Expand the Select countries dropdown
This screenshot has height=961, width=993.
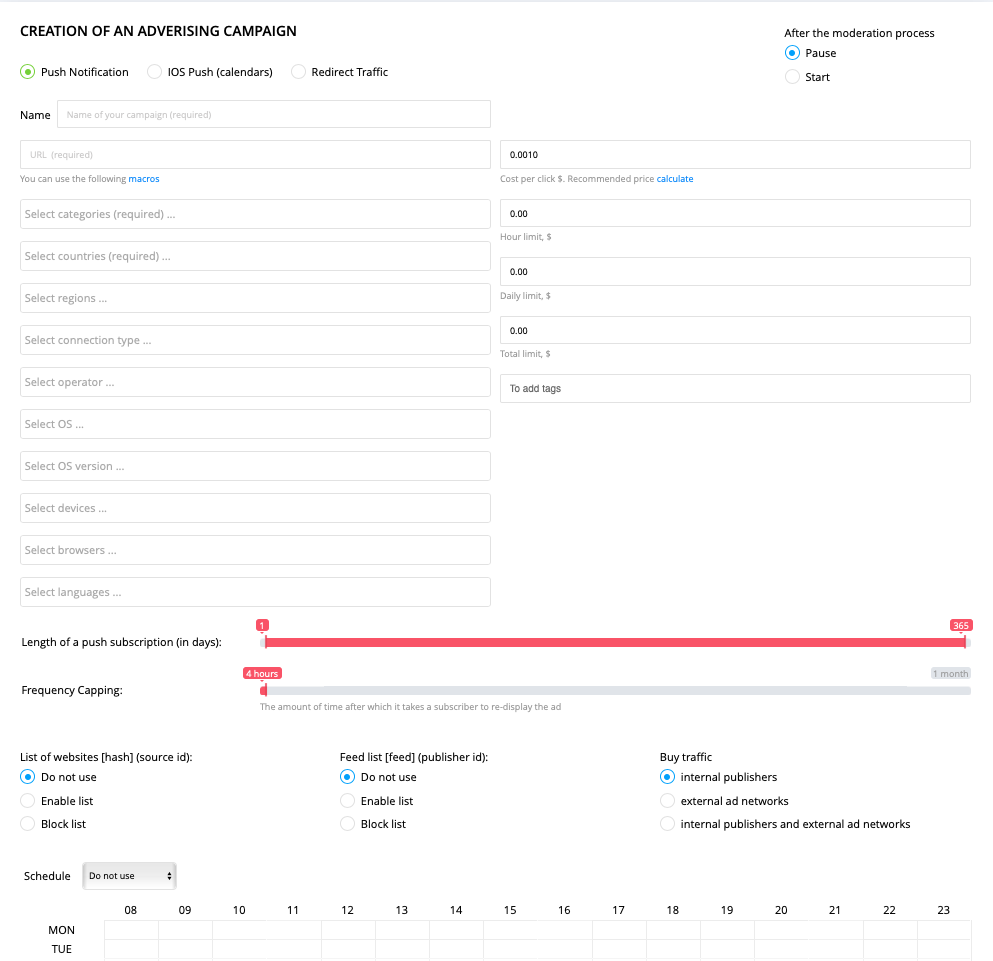[x=255, y=256]
